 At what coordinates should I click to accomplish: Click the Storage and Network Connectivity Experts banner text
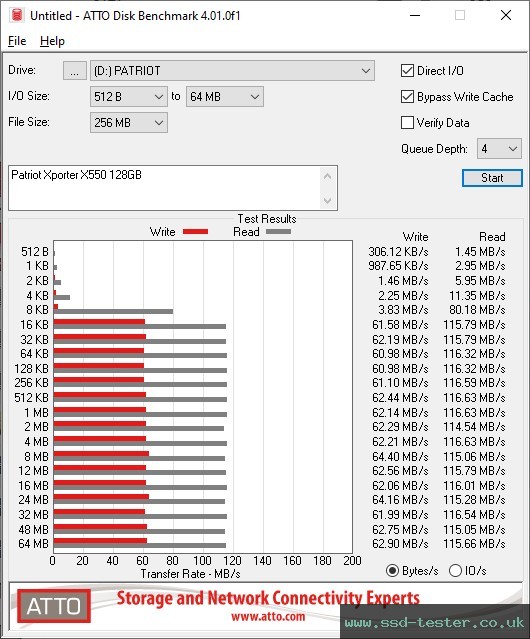268,598
